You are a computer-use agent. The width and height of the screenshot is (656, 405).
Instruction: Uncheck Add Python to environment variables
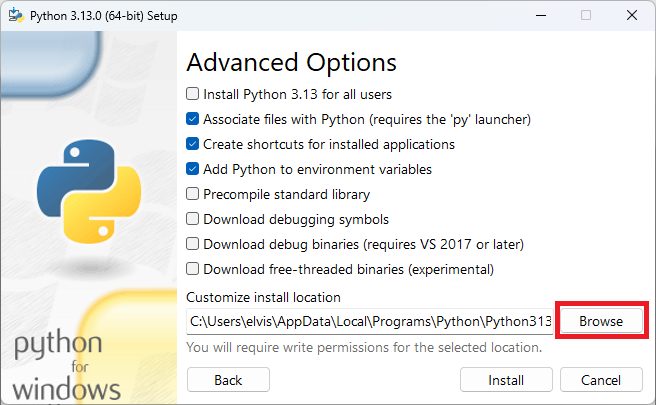192,169
